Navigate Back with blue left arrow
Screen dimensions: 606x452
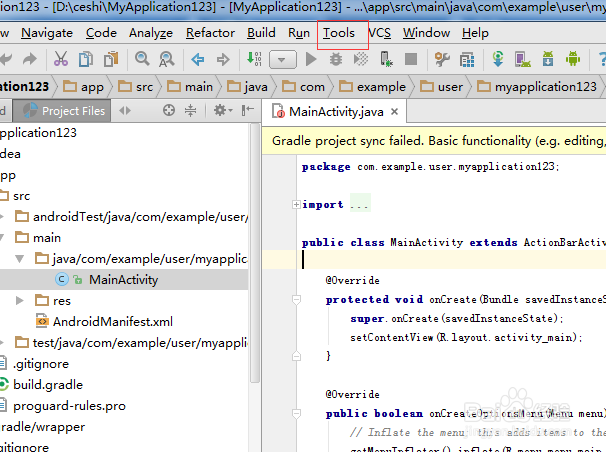pyautogui.click(x=197, y=59)
